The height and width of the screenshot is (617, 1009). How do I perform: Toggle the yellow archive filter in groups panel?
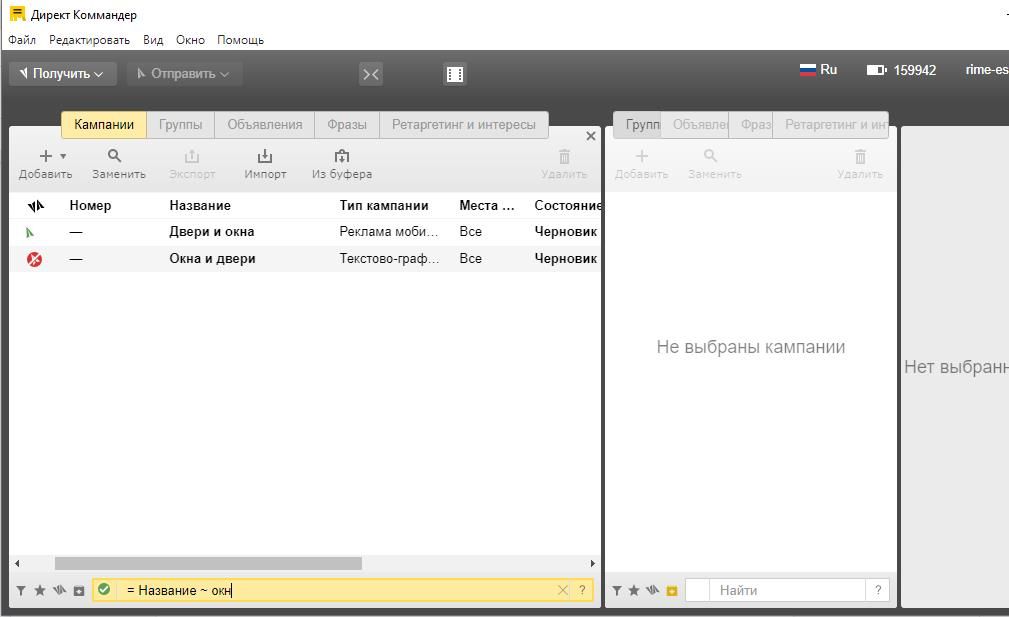[672, 591]
